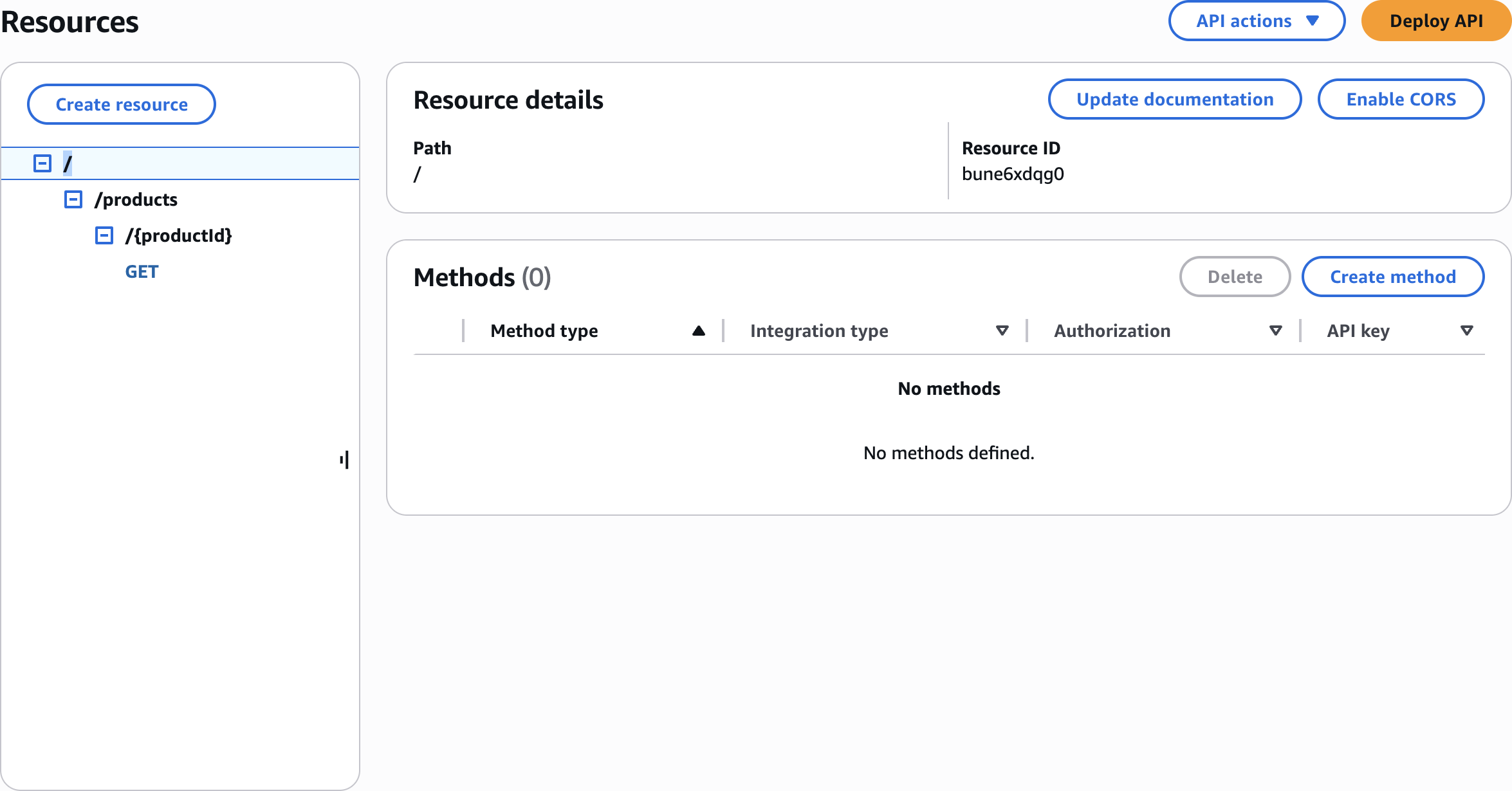This screenshot has width=1512, height=791.
Task: Sort by Method type ascending arrow
Action: (699, 331)
